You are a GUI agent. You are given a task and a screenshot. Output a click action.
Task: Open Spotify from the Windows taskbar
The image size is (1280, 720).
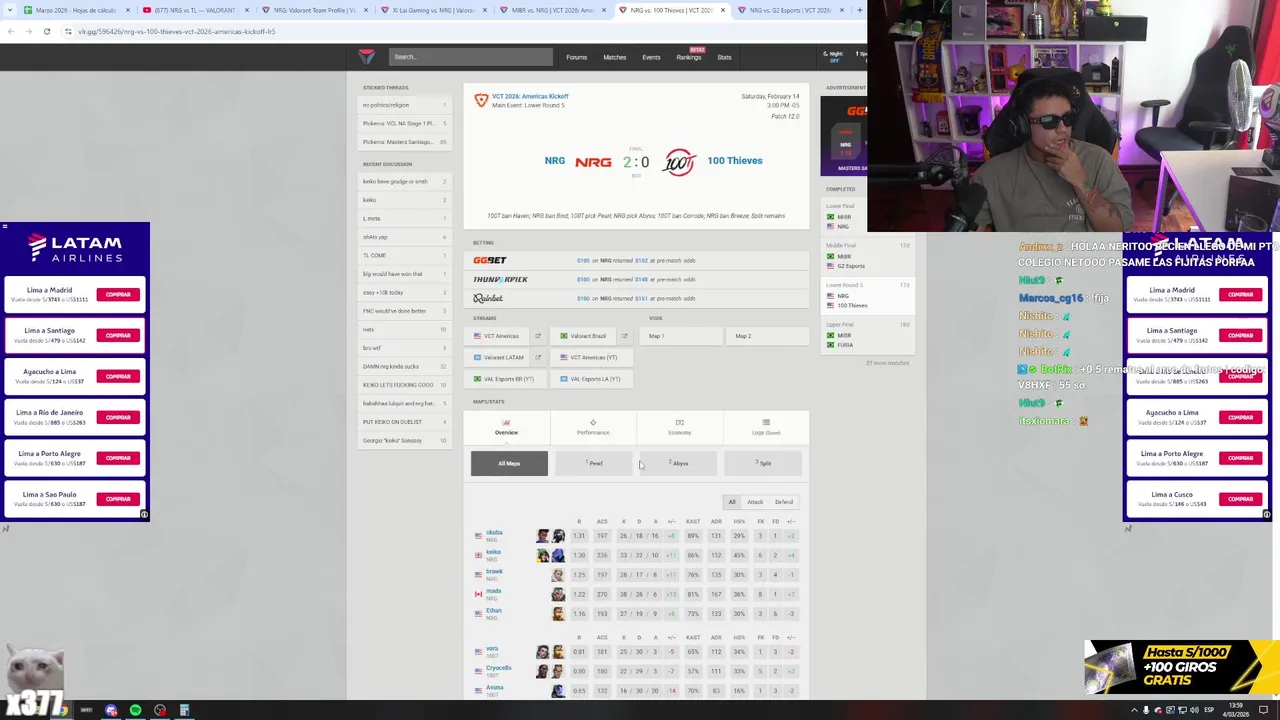pos(135,710)
